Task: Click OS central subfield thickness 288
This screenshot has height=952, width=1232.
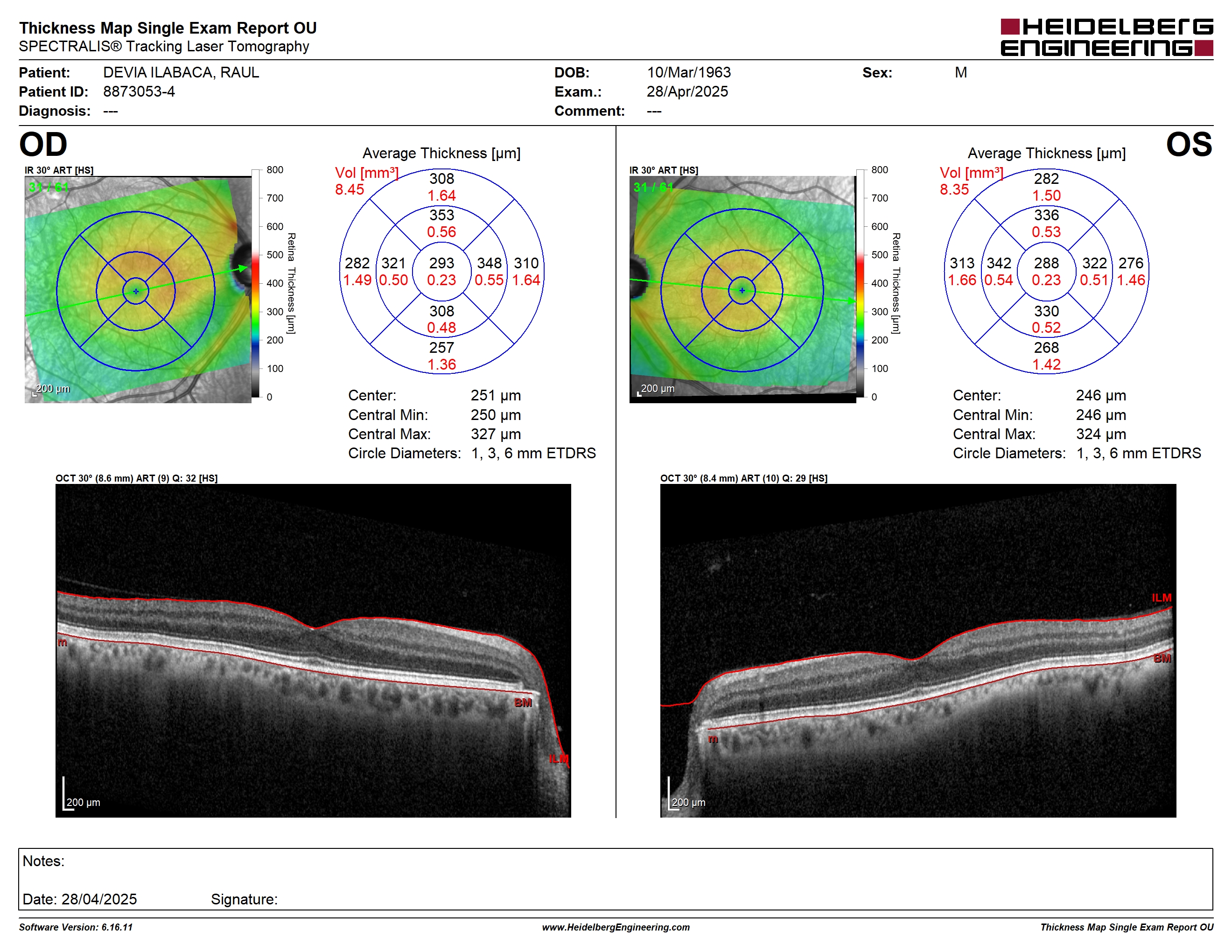Action: point(1046,263)
